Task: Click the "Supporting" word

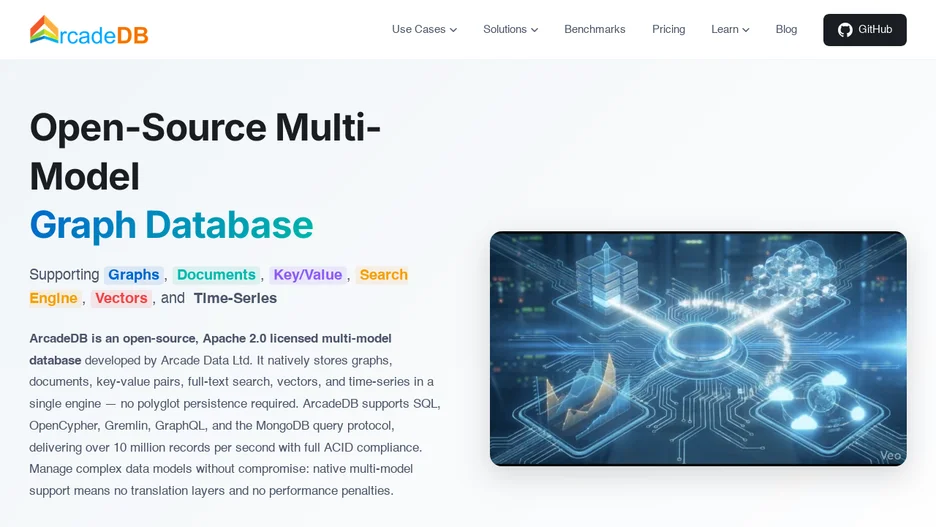Action: click(64, 275)
